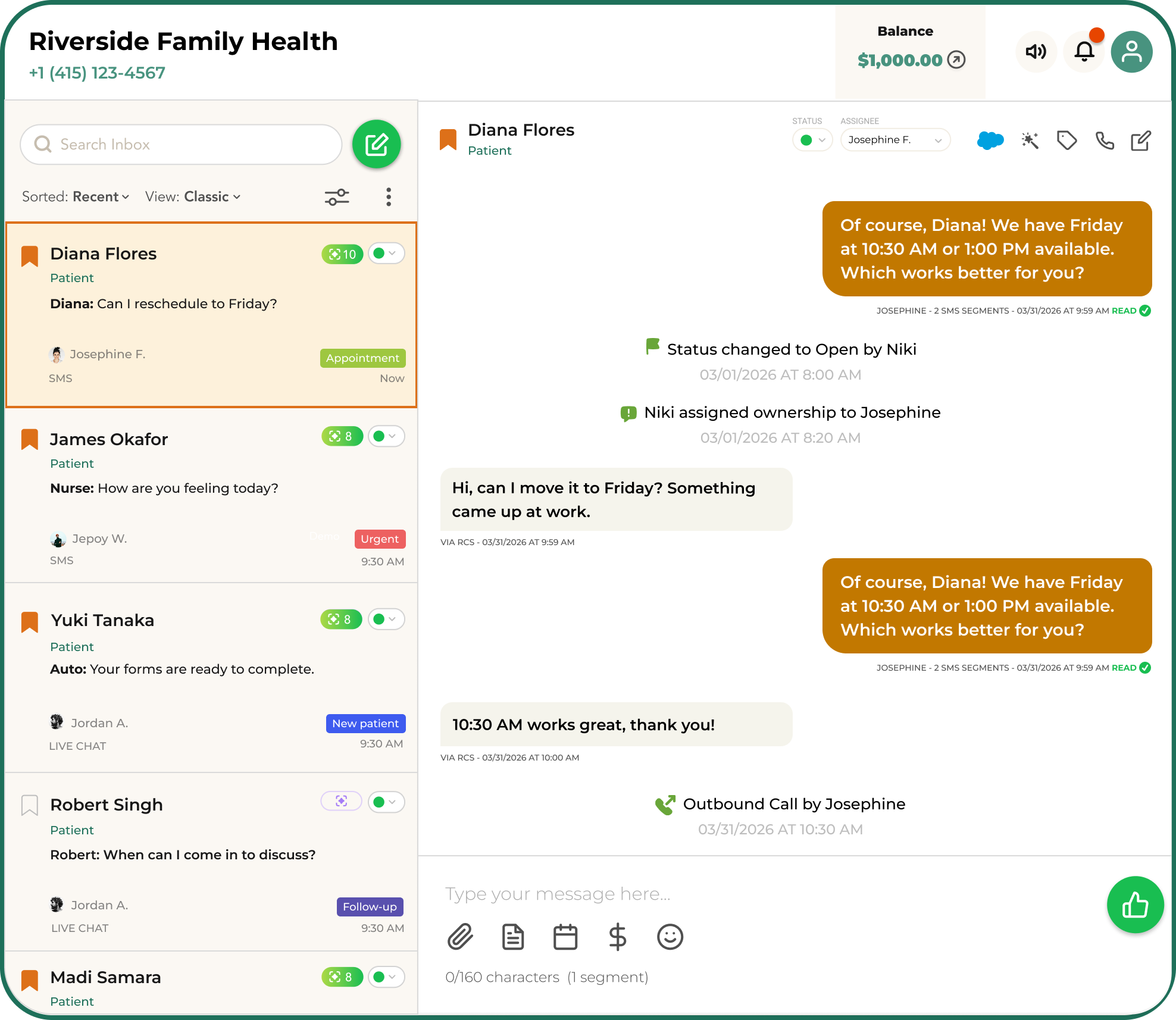Open the James Okafor conversation
Screen dimensions: 1176x1020
point(211,495)
